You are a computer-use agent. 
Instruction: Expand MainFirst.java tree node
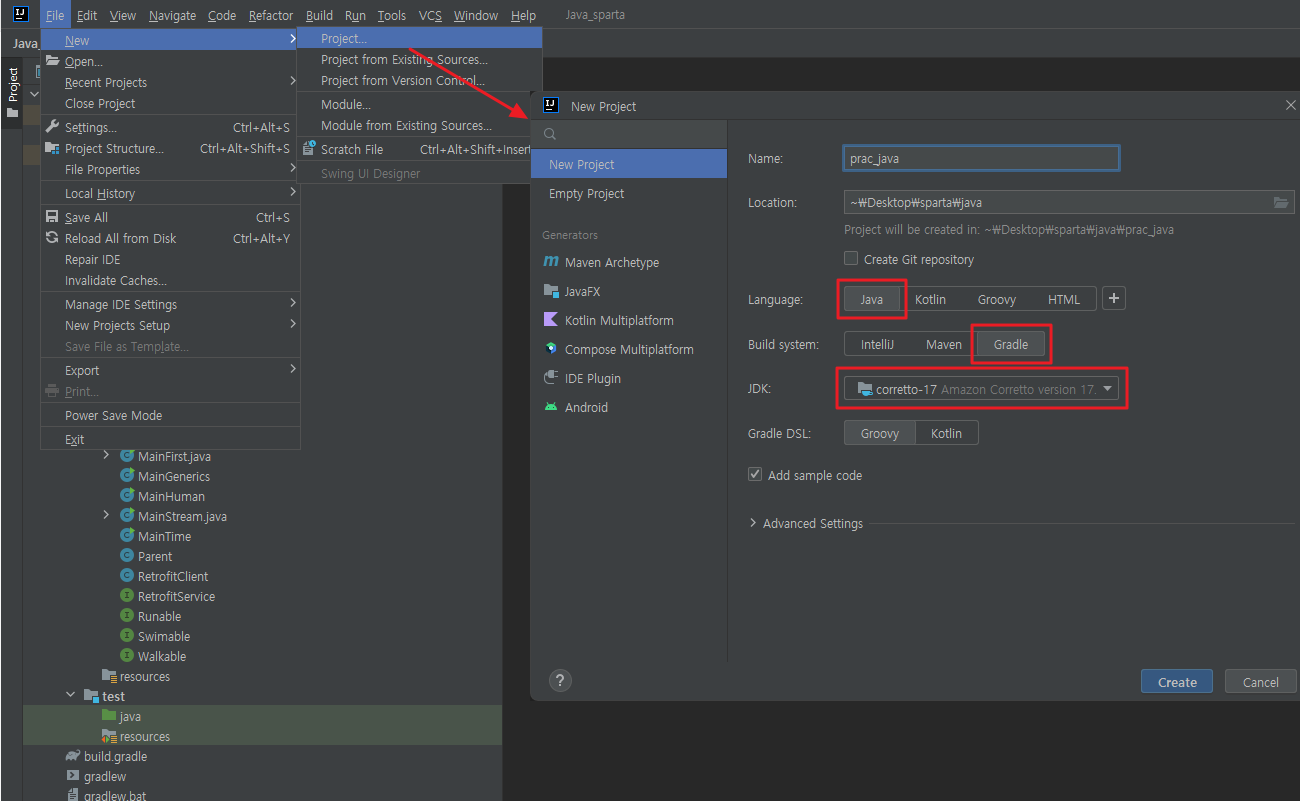[107, 455]
